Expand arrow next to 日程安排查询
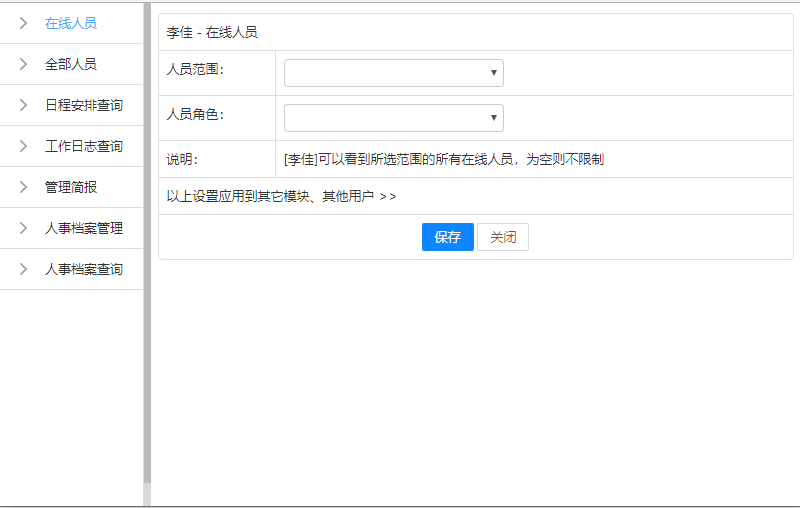 click(23, 105)
